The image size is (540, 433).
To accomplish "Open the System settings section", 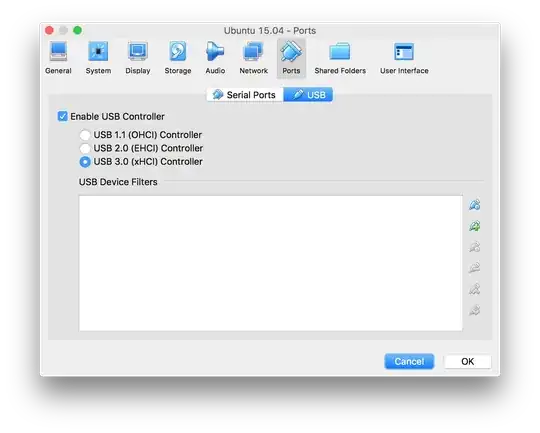I will [98, 58].
